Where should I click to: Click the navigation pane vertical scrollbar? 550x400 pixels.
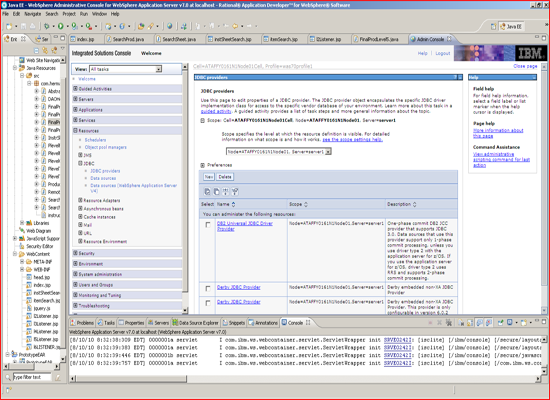185,189
